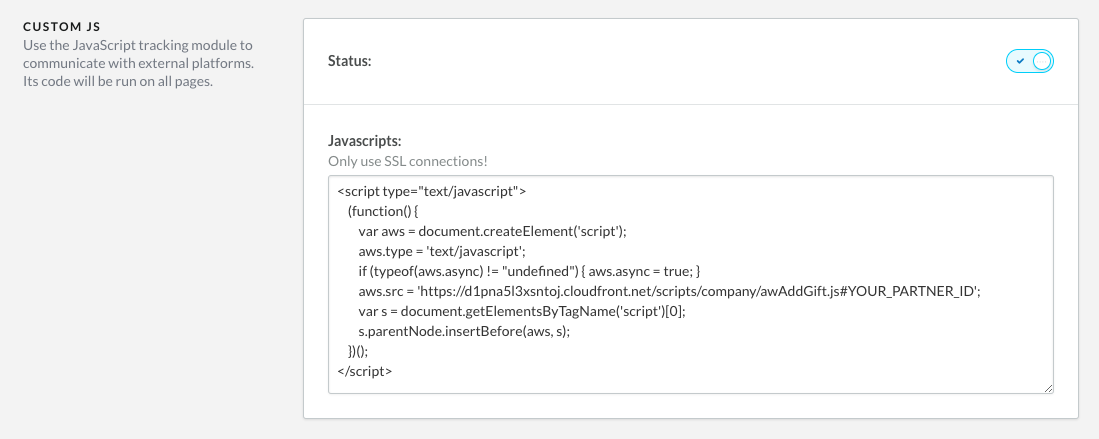Image resolution: width=1099 pixels, height=439 pixels.
Task: Click the '(function() {' code line
Action: (383, 210)
